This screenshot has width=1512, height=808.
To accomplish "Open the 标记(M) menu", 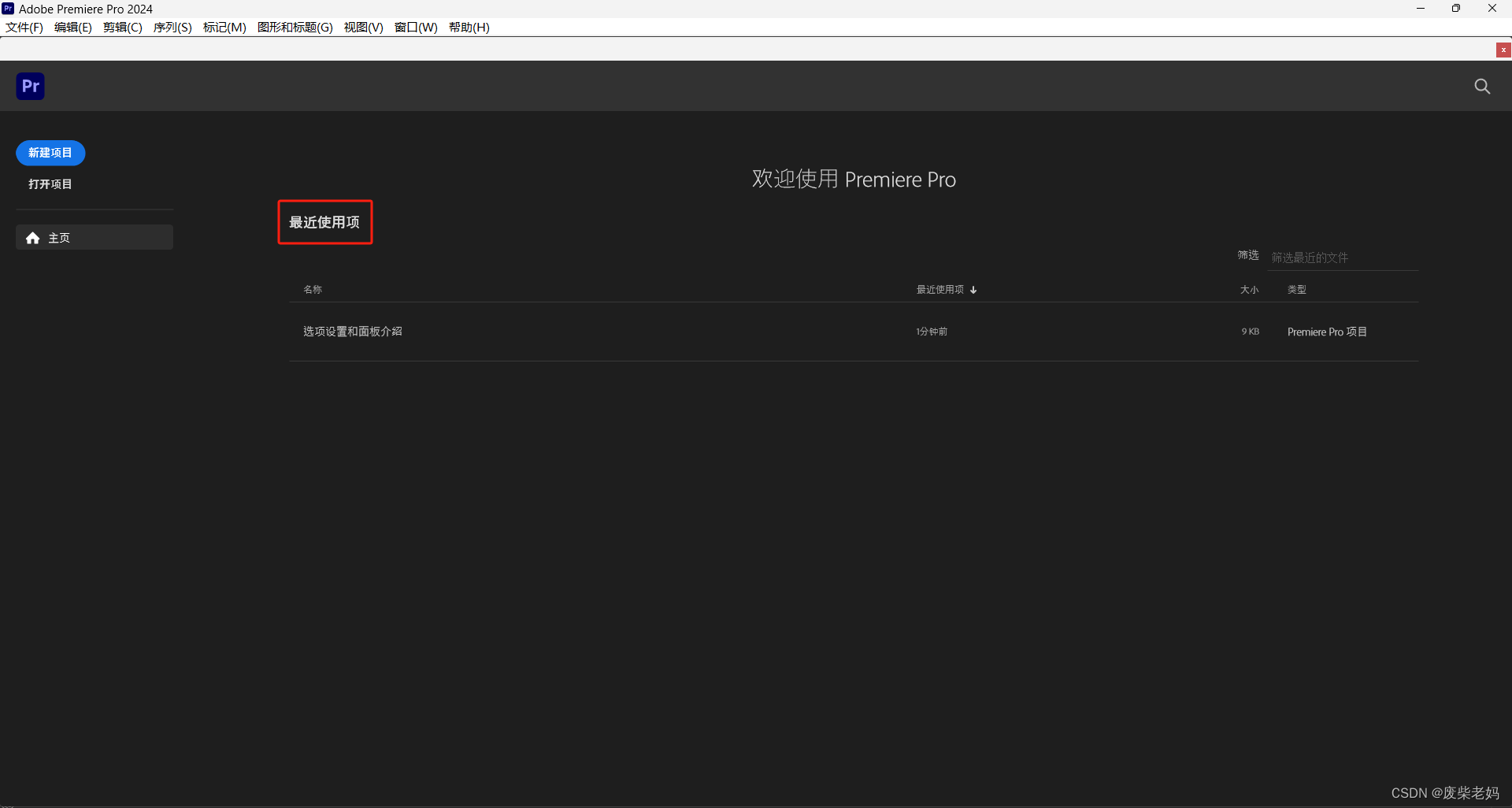I will click(x=224, y=28).
